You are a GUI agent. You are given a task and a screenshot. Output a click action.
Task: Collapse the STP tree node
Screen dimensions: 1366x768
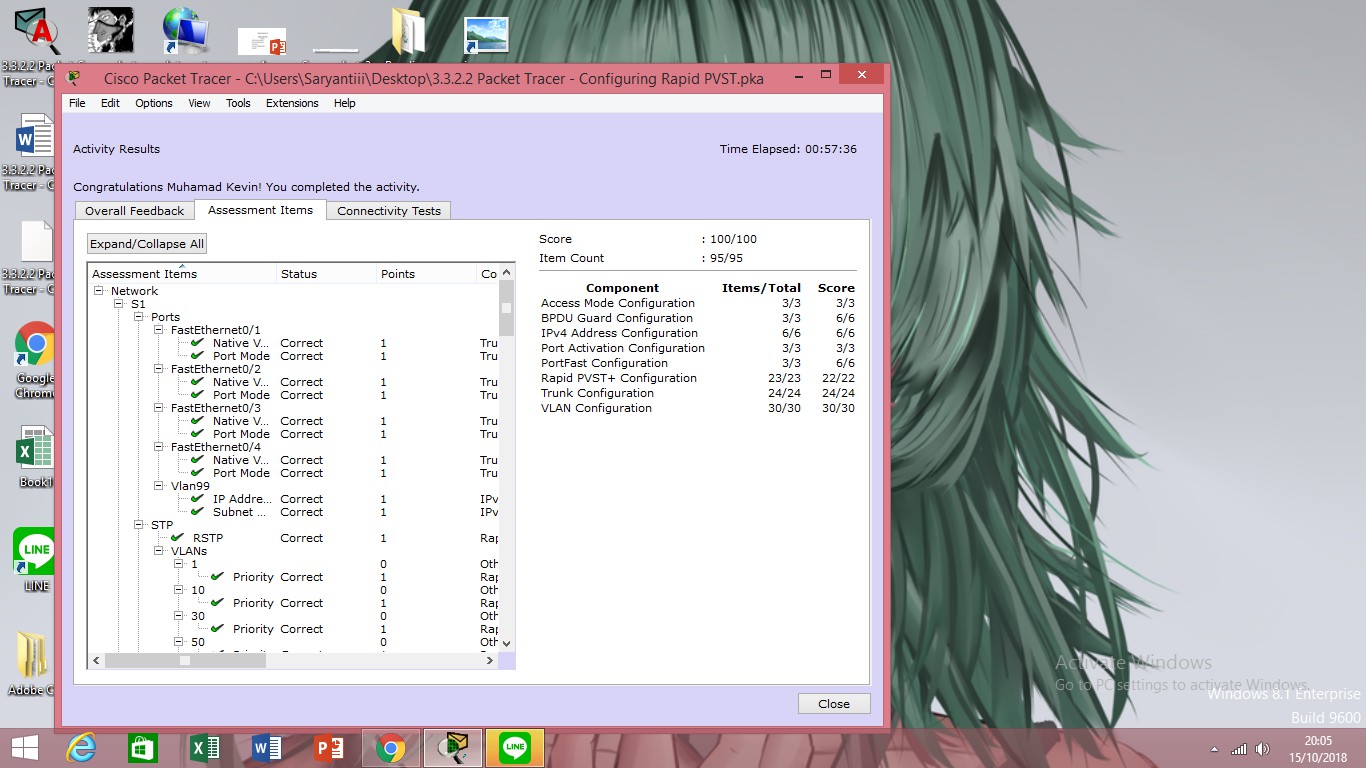click(140, 525)
